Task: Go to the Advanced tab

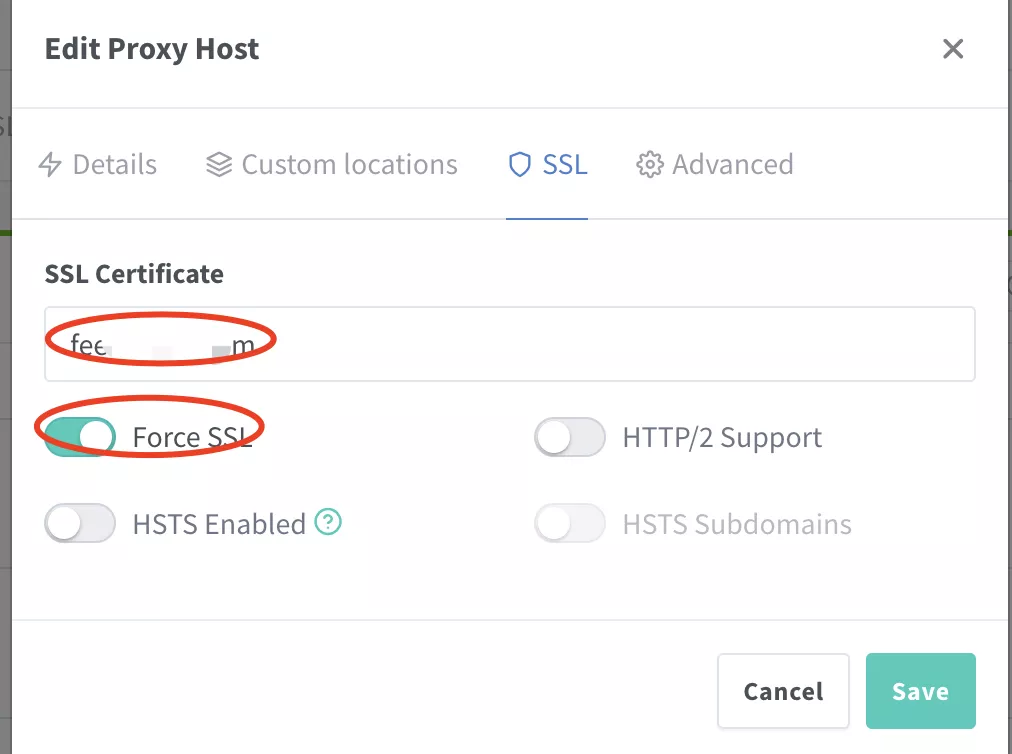Action: click(x=732, y=164)
